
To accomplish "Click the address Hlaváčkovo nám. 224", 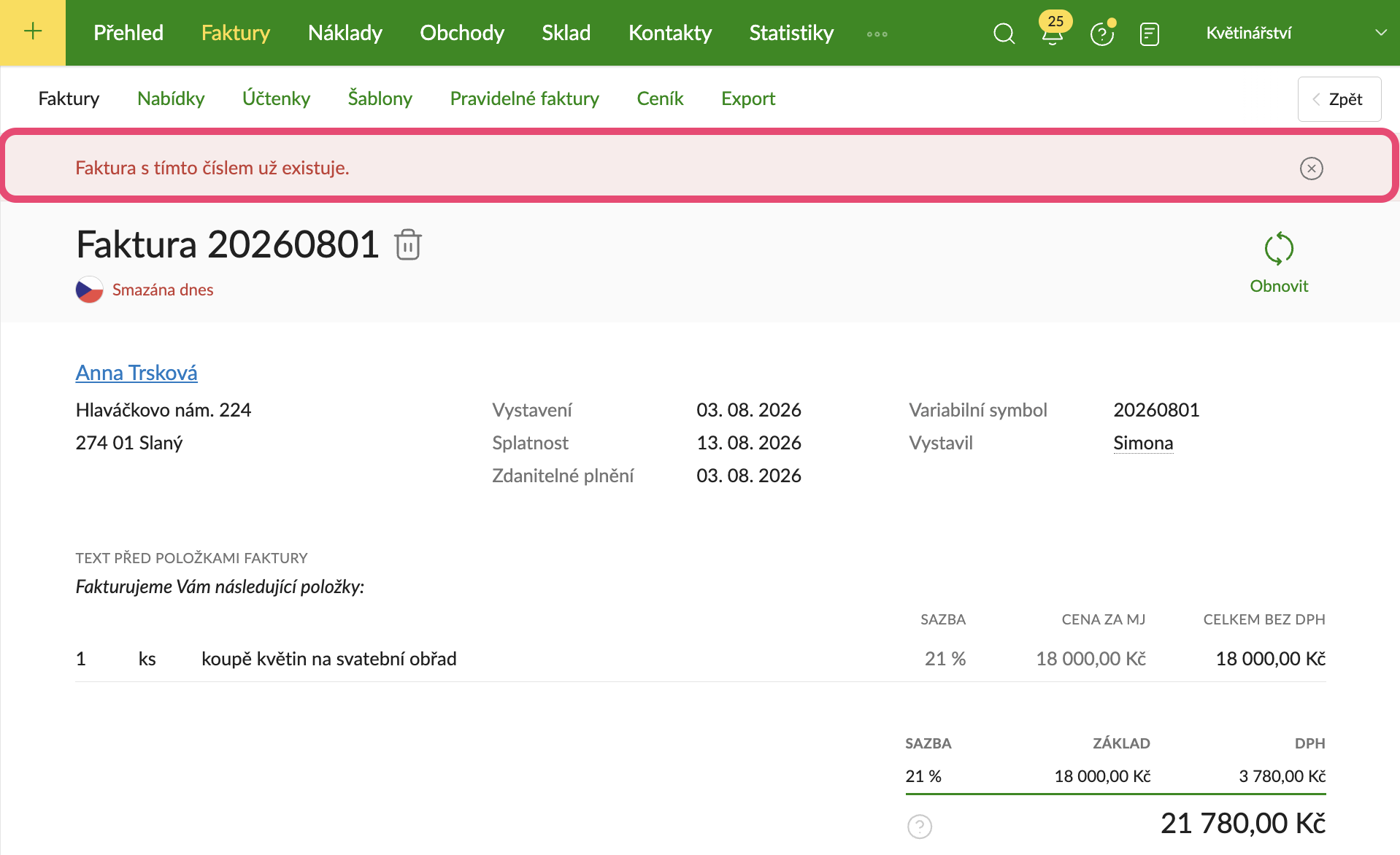I will tap(164, 410).
